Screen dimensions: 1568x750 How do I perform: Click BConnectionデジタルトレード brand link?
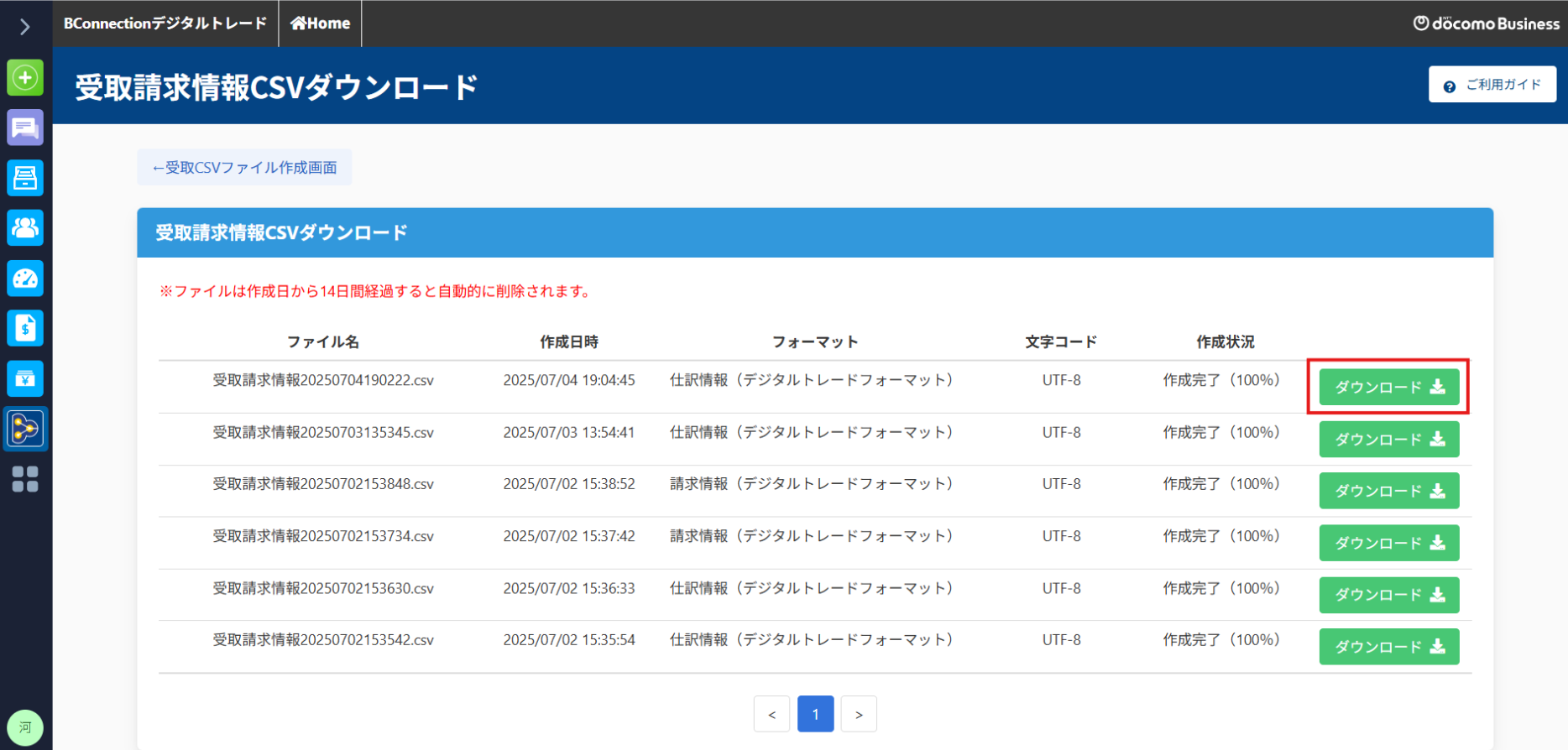pyautogui.click(x=165, y=23)
